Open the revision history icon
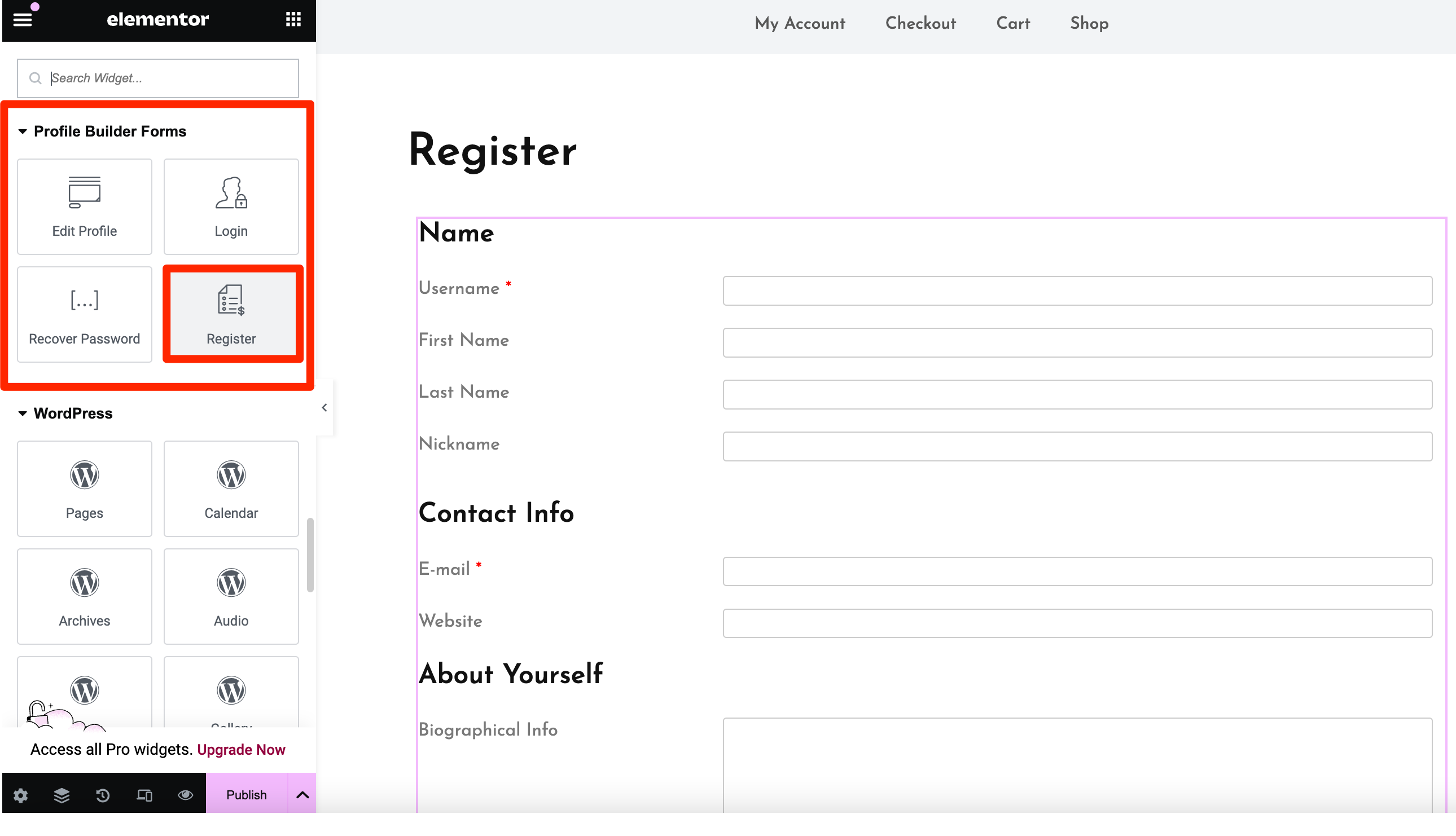Image resolution: width=1456 pixels, height=836 pixels. (103, 795)
